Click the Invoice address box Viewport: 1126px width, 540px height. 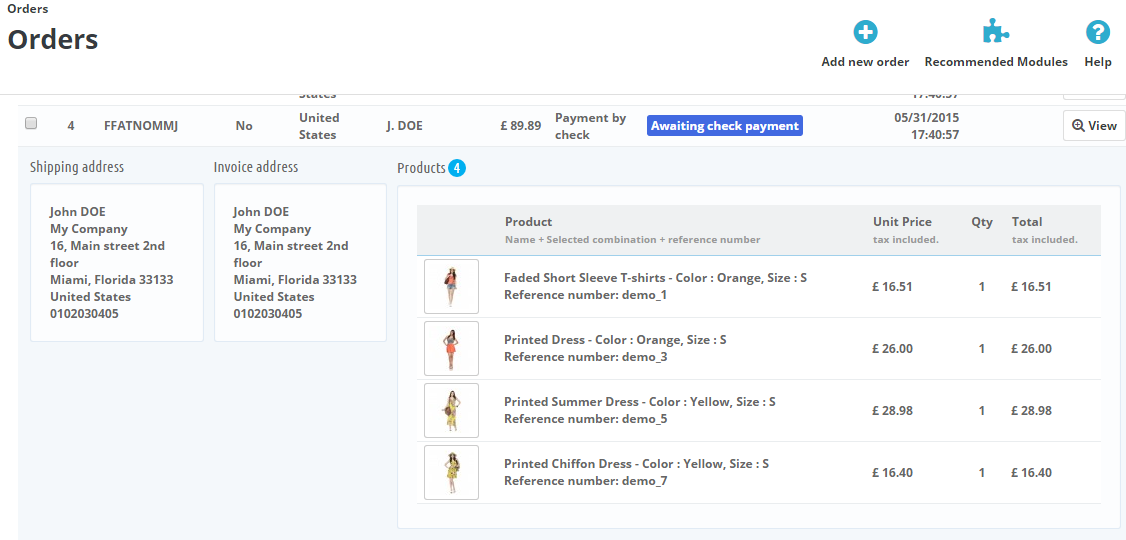[299, 262]
